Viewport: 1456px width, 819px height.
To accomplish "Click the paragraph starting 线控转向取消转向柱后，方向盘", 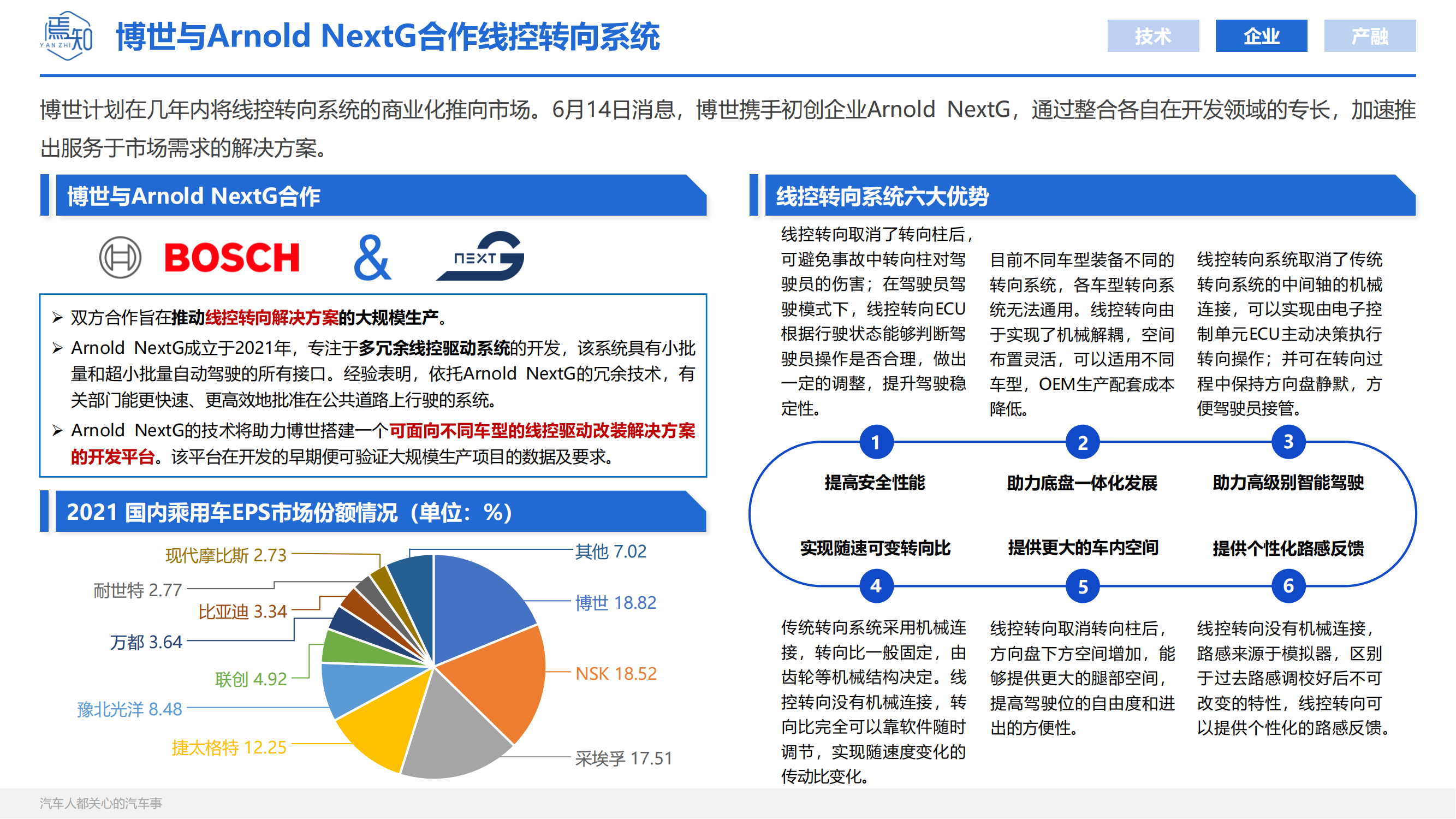I will 1083,678.
